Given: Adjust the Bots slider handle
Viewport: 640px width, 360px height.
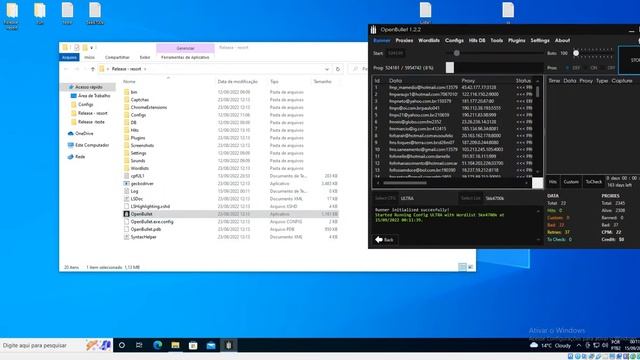Looking at the screenshot, I should [576, 53].
